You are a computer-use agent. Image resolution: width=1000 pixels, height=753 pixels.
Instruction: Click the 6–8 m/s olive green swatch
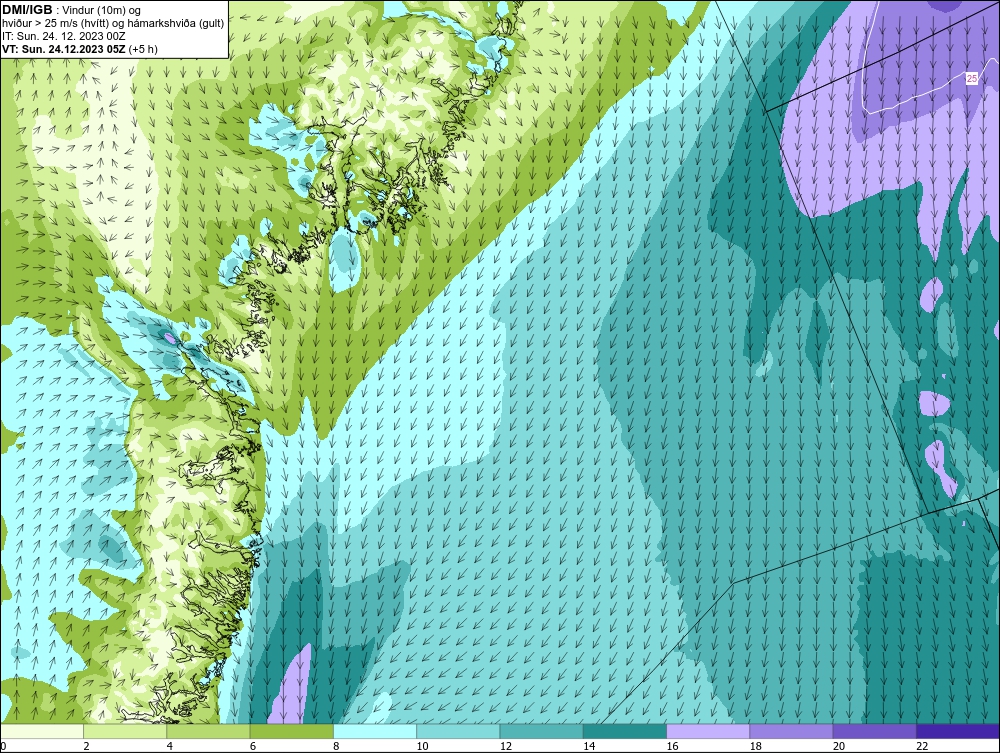pyautogui.click(x=291, y=731)
